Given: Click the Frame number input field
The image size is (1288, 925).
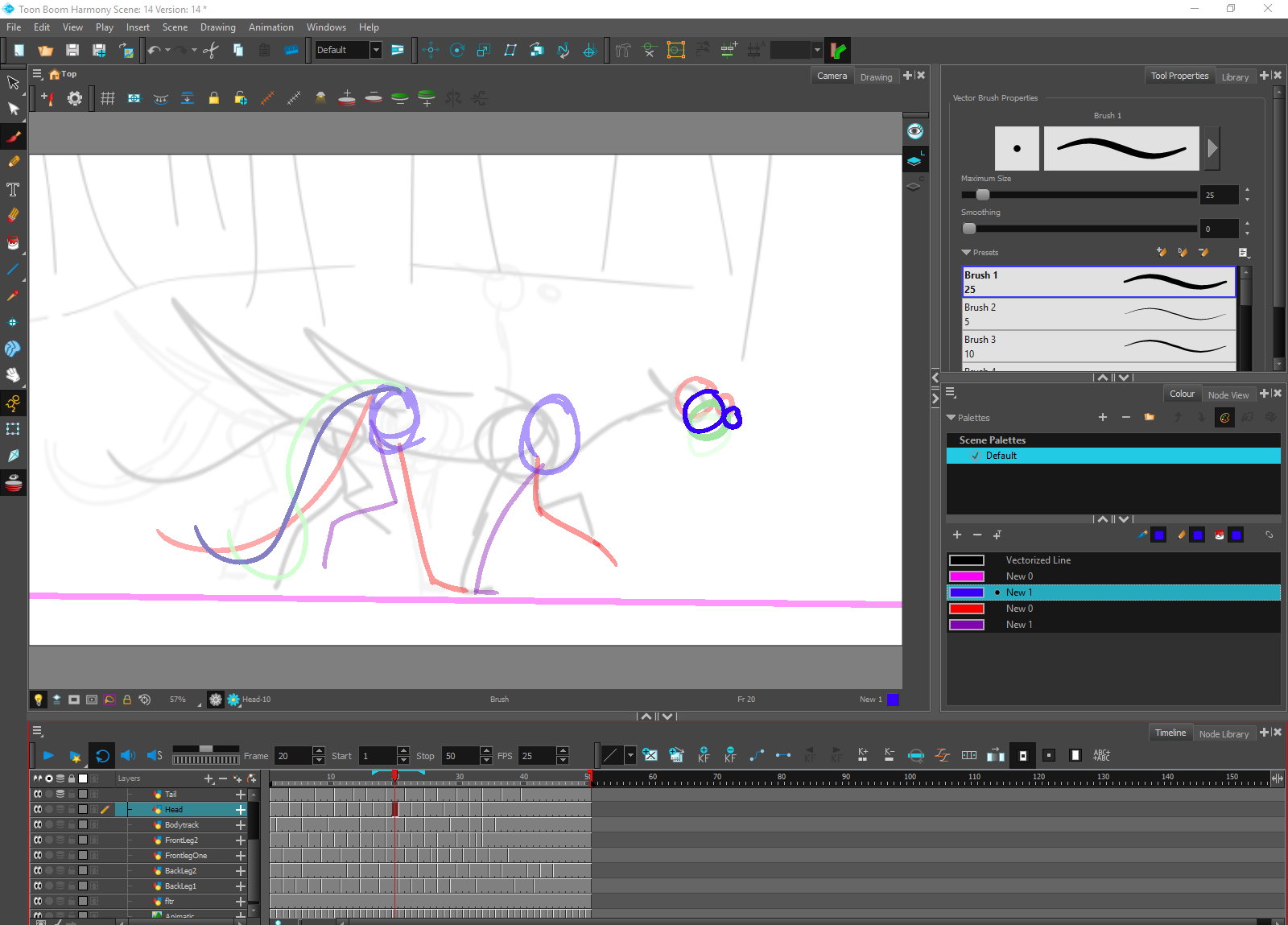Looking at the screenshot, I should [293, 756].
